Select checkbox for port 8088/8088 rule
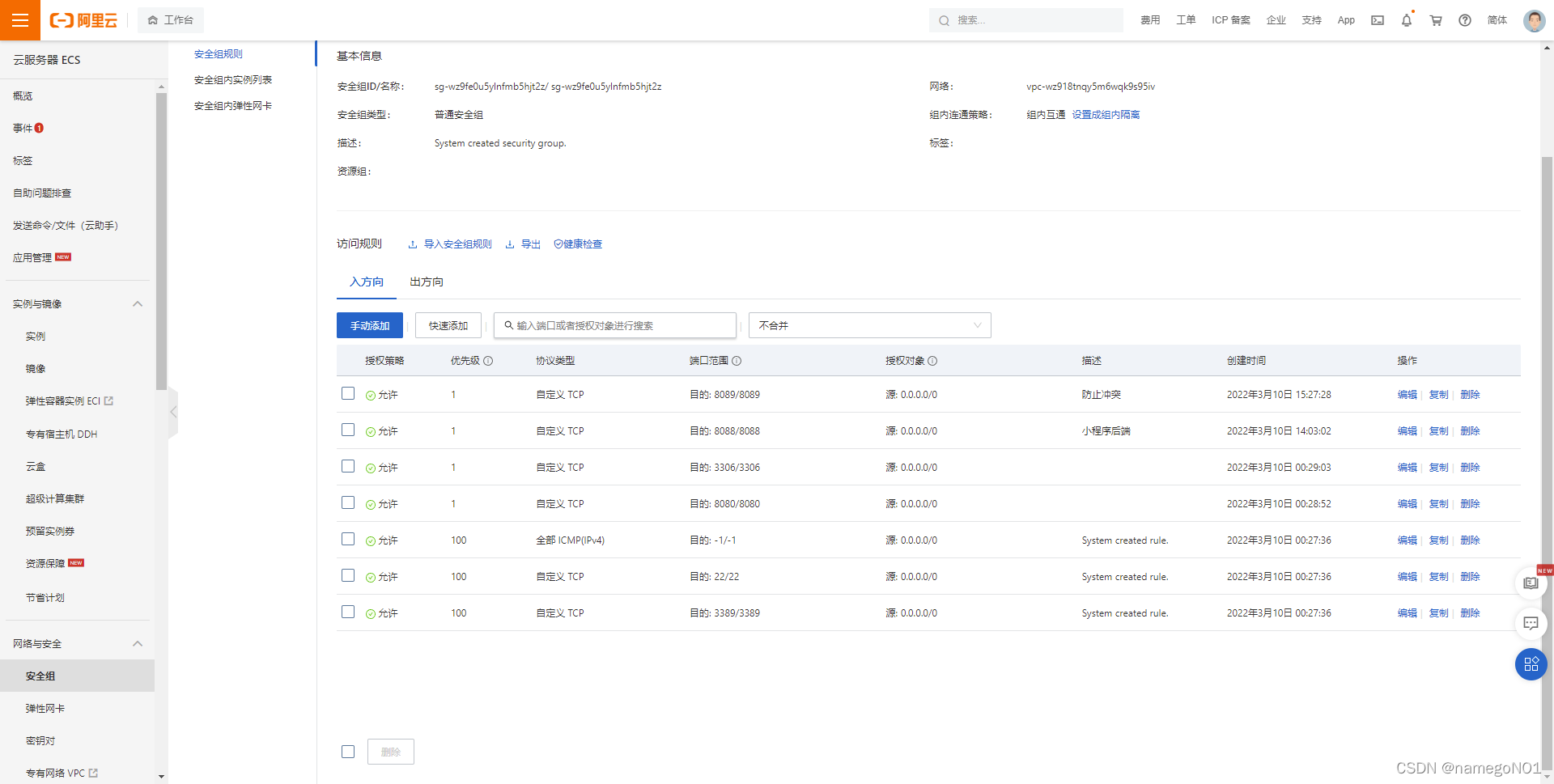 [348, 430]
